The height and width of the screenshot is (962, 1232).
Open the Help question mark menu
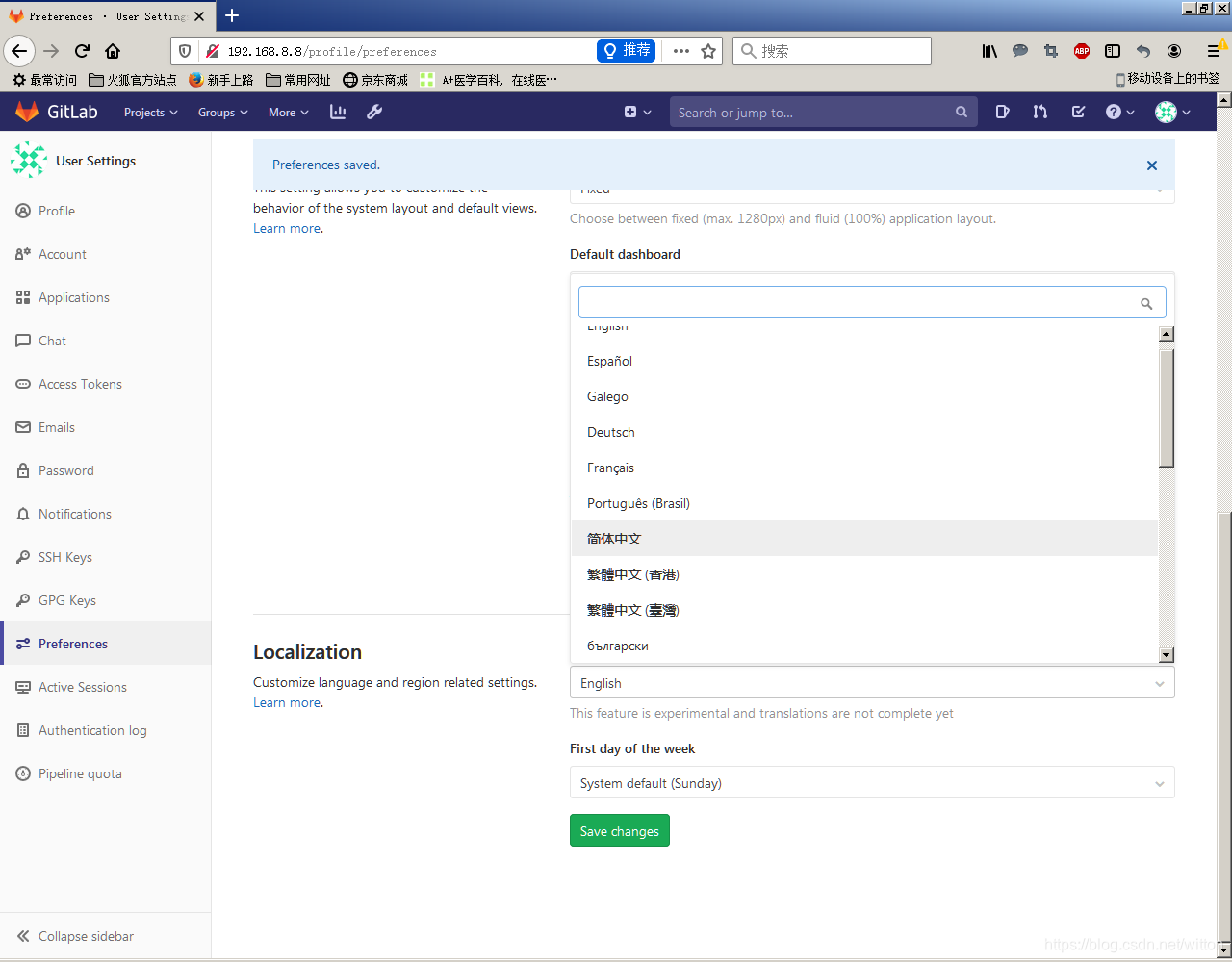tap(1119, 112)
